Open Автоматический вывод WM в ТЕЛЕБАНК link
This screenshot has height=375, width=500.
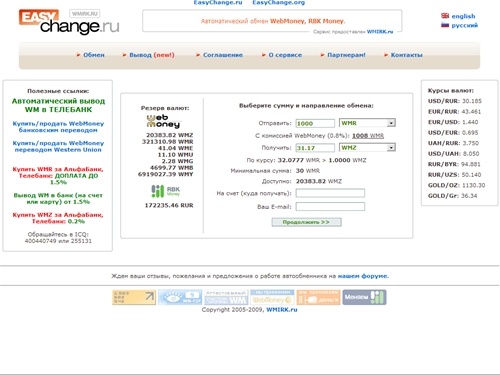pyautogui.click(x=58, y=105)
